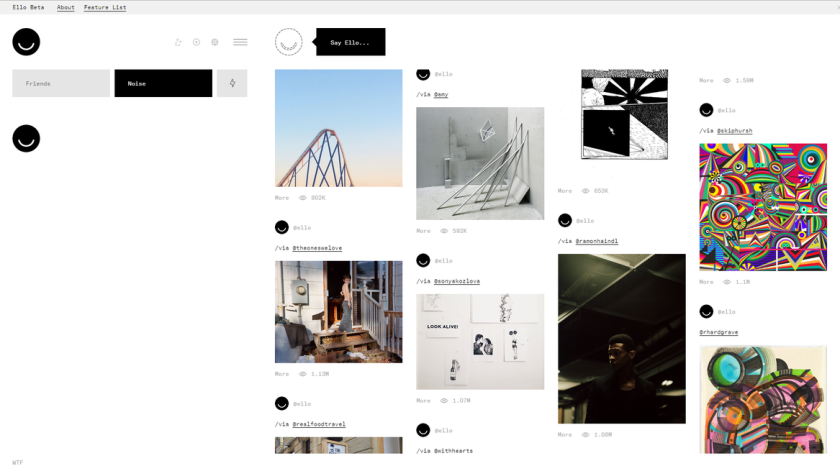Image resolution: width=840 pixels, height=466 pixels.
Task: Open the @ramonhaindl via link
Action: 597,241
